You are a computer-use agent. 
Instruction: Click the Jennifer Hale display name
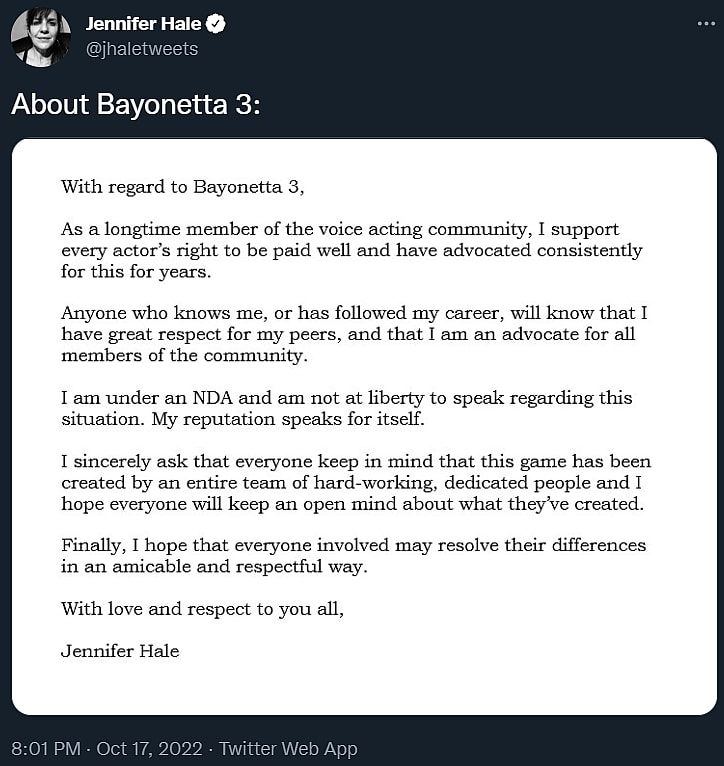click(143, 24)
